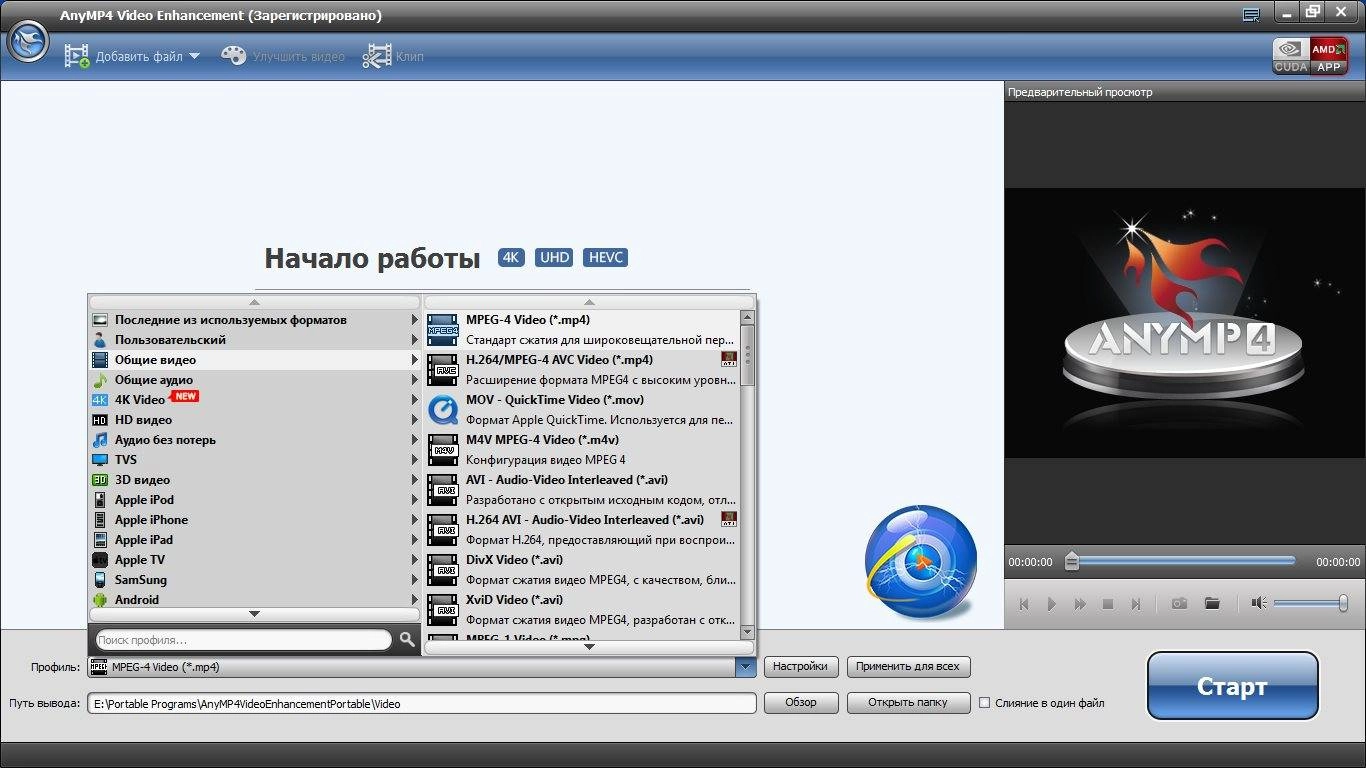Viewport: 1366px width, 768px height.
Task: Expand arrow next to Apple iPhone
Action: 415,520
